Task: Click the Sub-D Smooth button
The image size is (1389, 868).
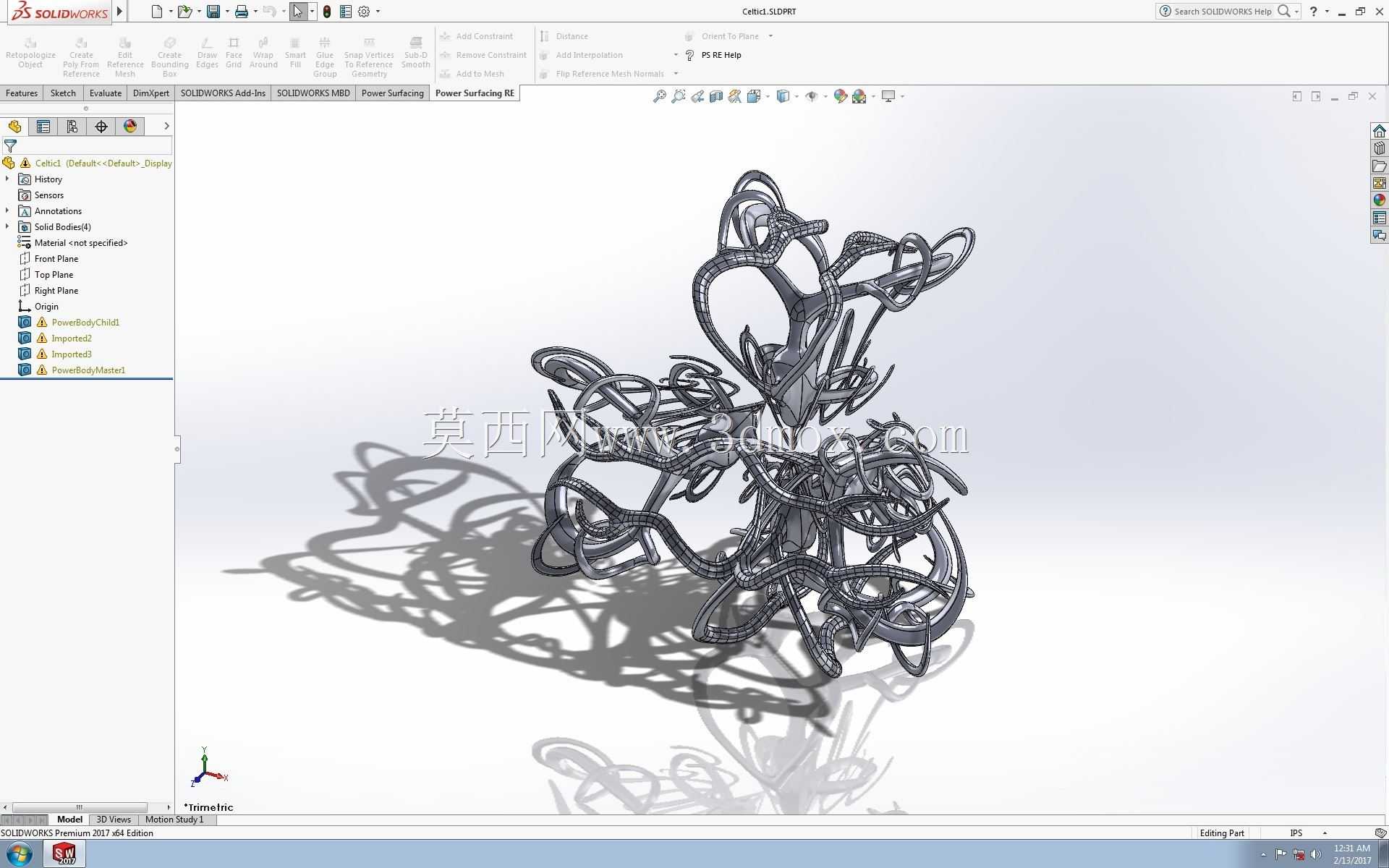Action: pyautogui.click(x=416, y=54)
